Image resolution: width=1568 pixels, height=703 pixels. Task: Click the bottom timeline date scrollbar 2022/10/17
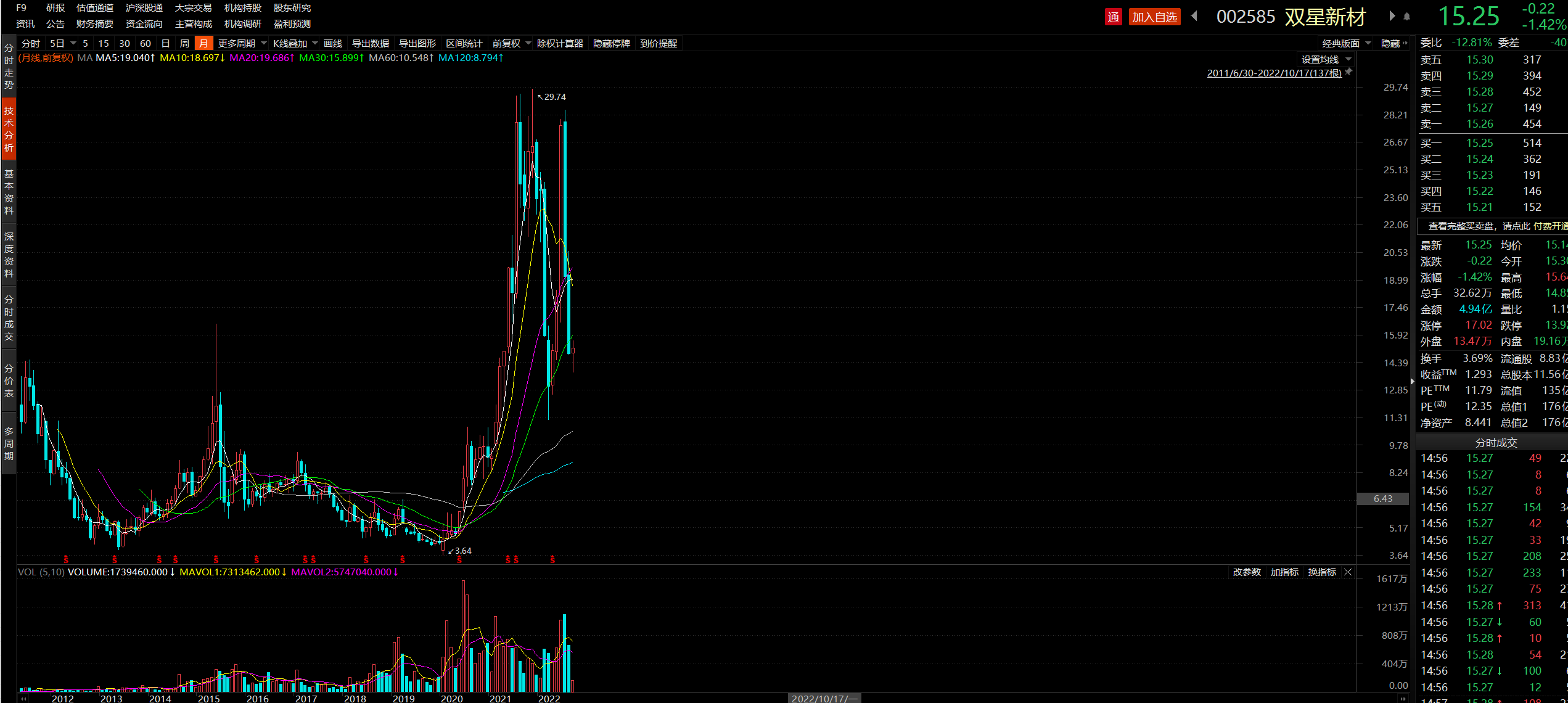(824, 698)
